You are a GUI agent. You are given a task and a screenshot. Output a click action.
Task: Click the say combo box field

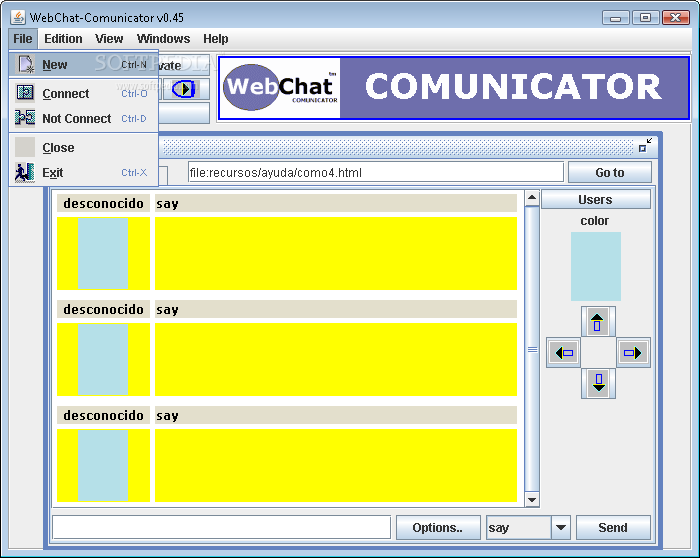(518, 528)
